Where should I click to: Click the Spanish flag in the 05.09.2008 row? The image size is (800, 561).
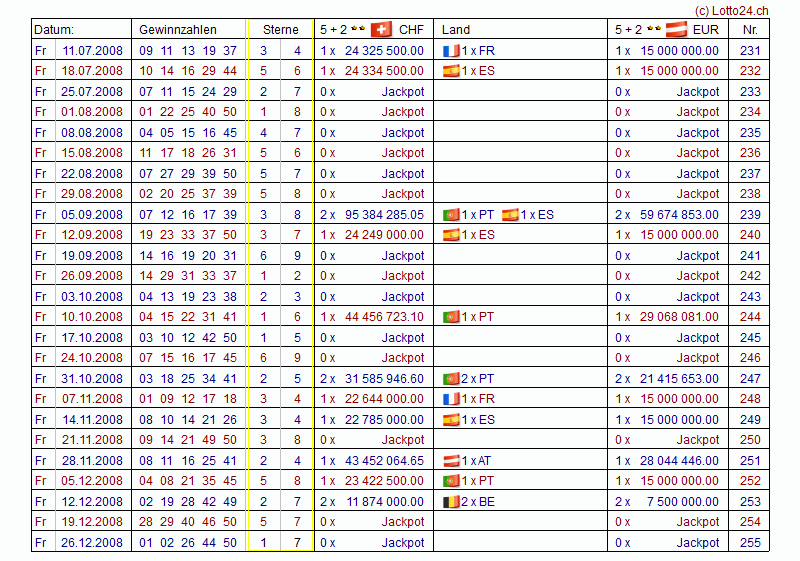[510, 214]
